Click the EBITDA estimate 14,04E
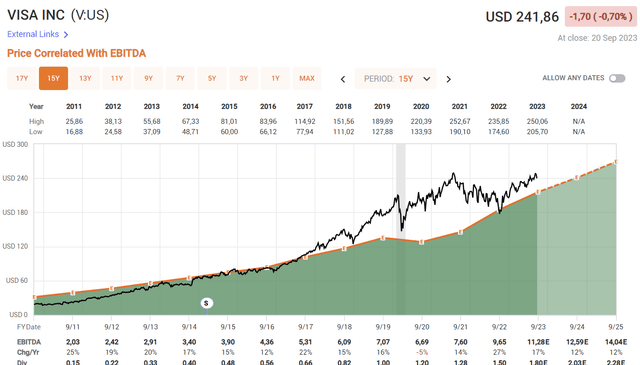Image resolution: width=640 pixels, height=365 pixels. pyautogui.click(x=616, y=342)
